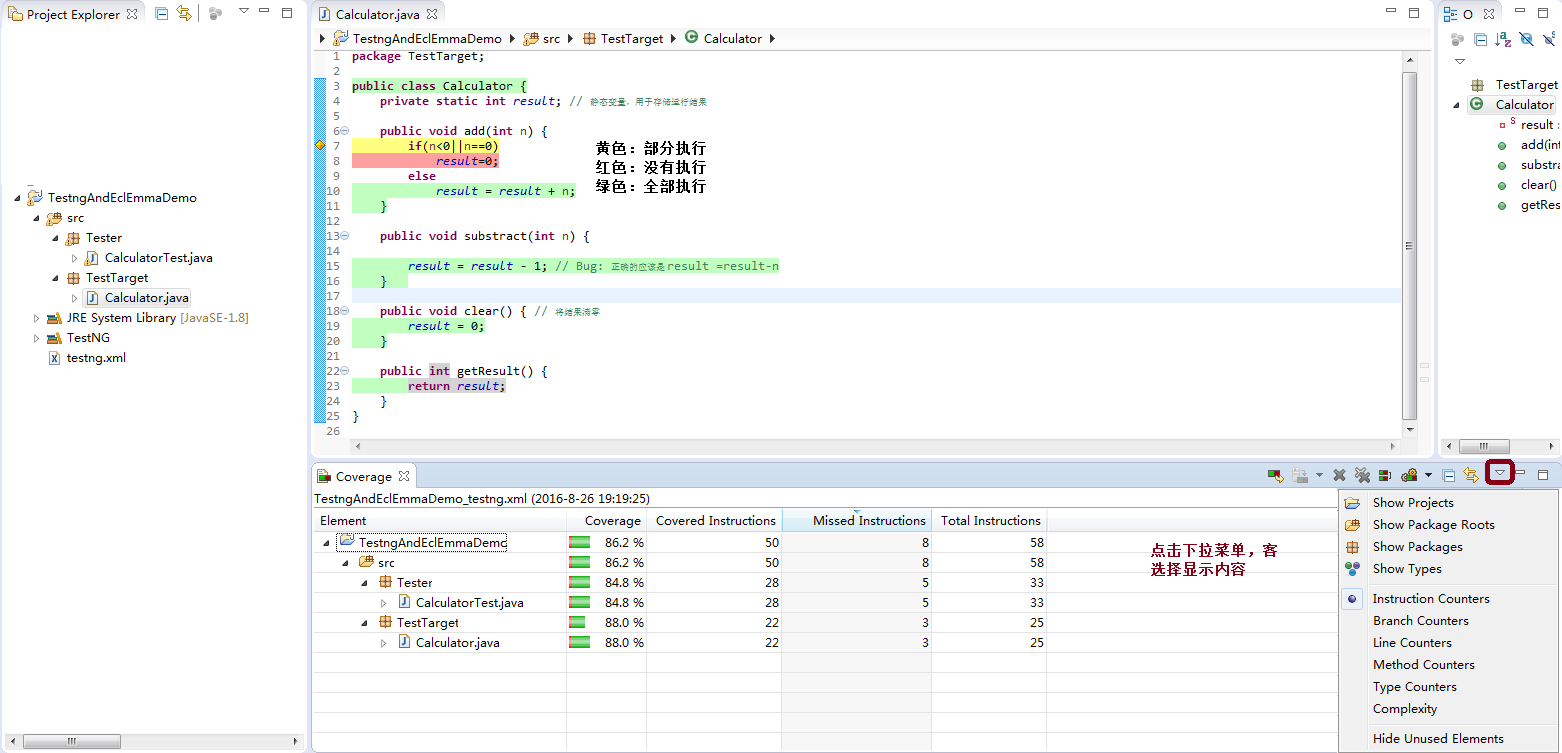The width and height of the screenshot is (1562, 753).
Task: Expand the JRE System Library node
Action: click(x=37, y=318)
